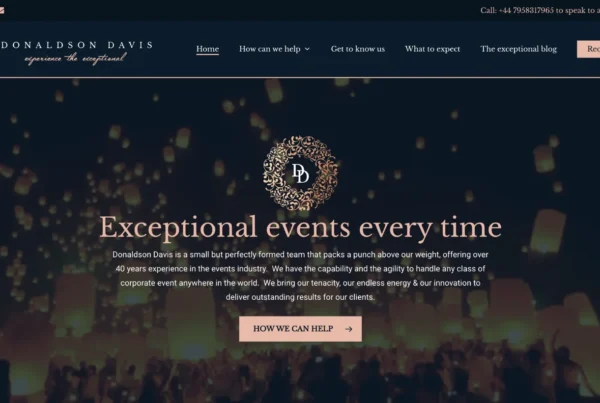Click the arrow icon inside How We Can Help button
The image size is (600, 403).
coord(348,329)
